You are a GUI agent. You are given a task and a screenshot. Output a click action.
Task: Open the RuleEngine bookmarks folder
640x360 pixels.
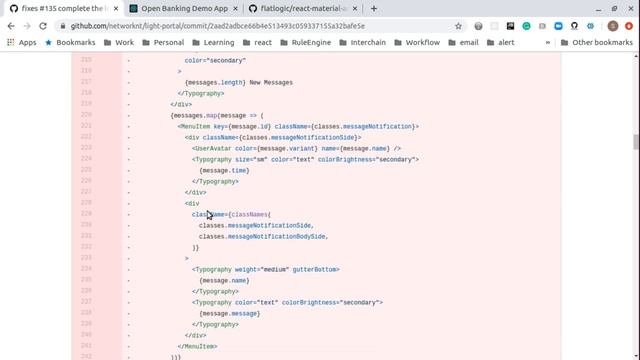tap(305, 42)
